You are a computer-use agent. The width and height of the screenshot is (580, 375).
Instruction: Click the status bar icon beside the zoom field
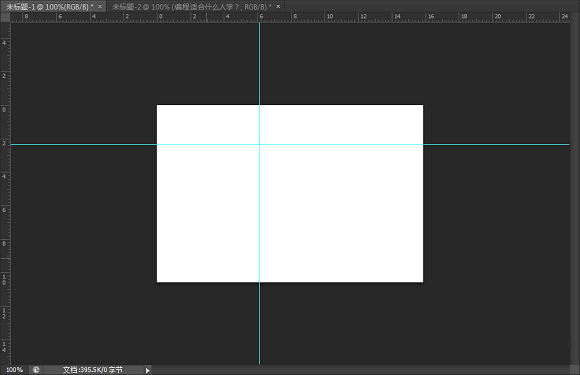36,369
